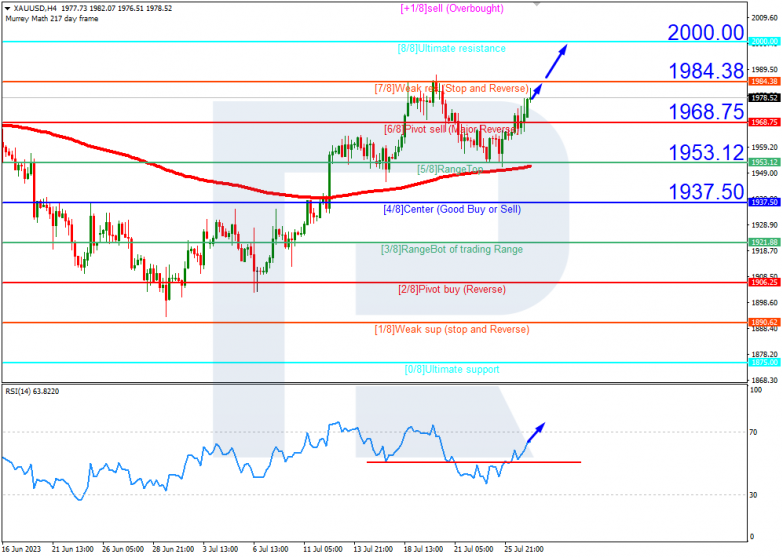This screenshot has height=558, width=782.
Task: Select the red 1906.25 price axis tag
Action: pos(764,282)
